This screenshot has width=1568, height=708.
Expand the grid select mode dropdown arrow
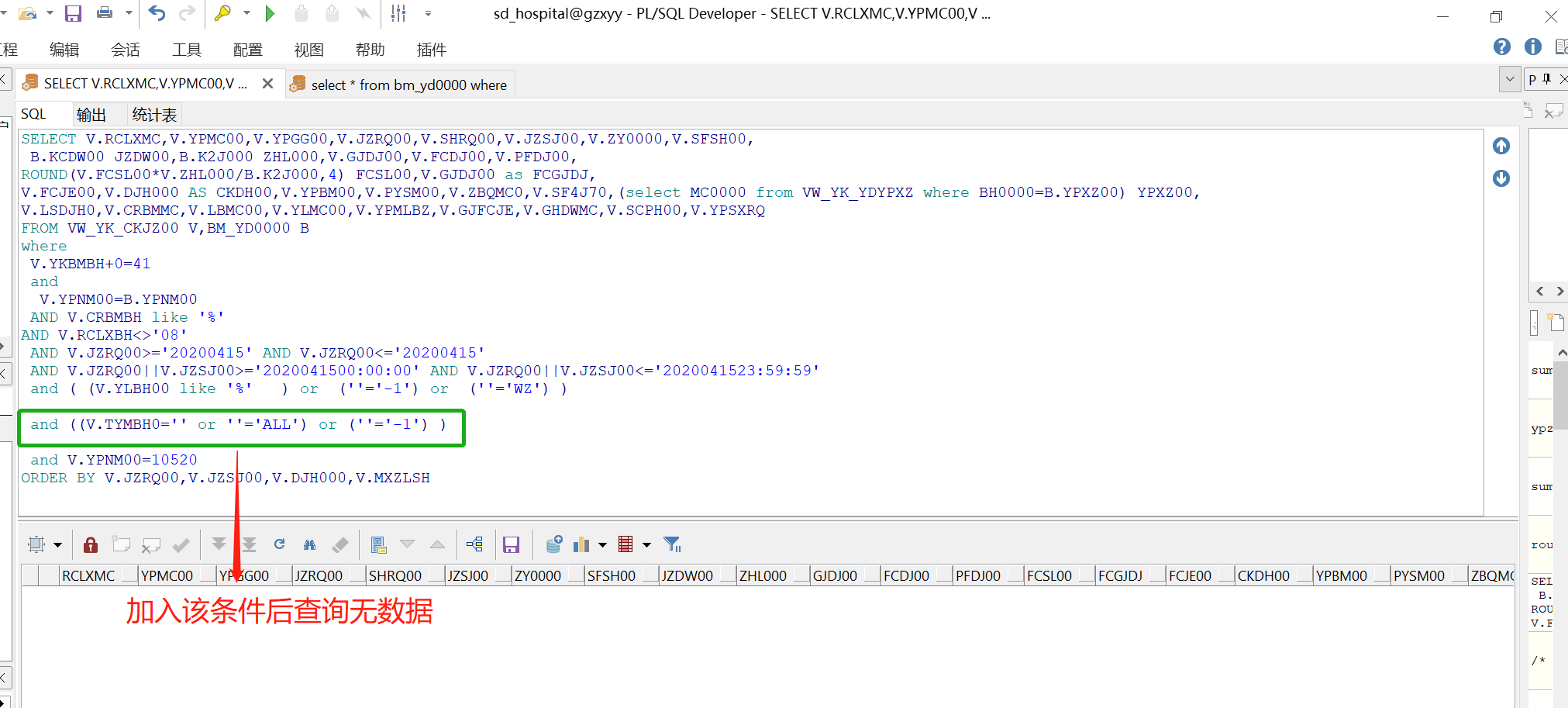tap(57, 544)
